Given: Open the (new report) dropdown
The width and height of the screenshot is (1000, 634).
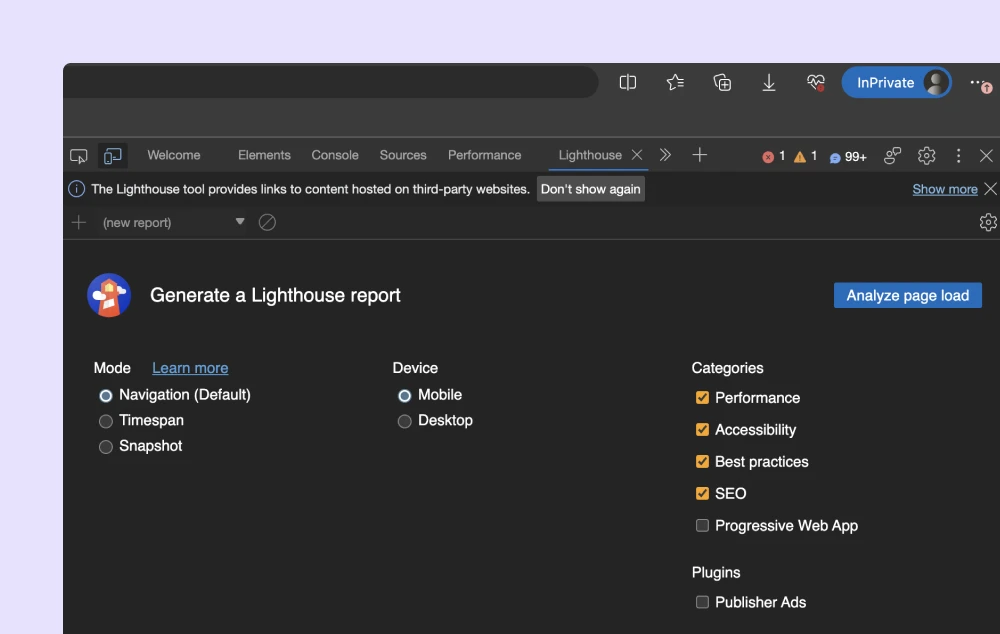Looking at the screenshot, I should [x=173, y=222].
